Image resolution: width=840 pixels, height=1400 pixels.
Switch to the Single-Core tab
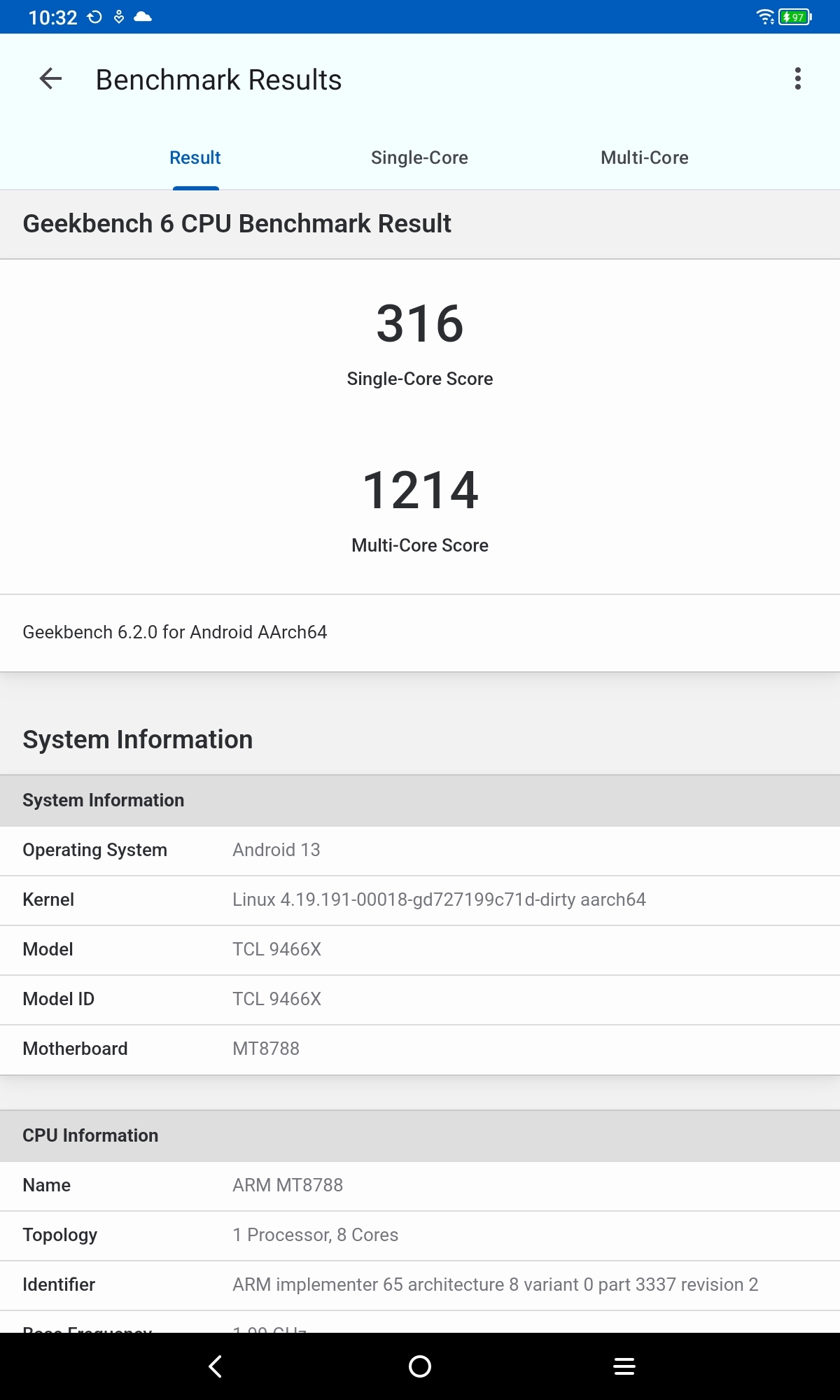[x=419, y=158]
